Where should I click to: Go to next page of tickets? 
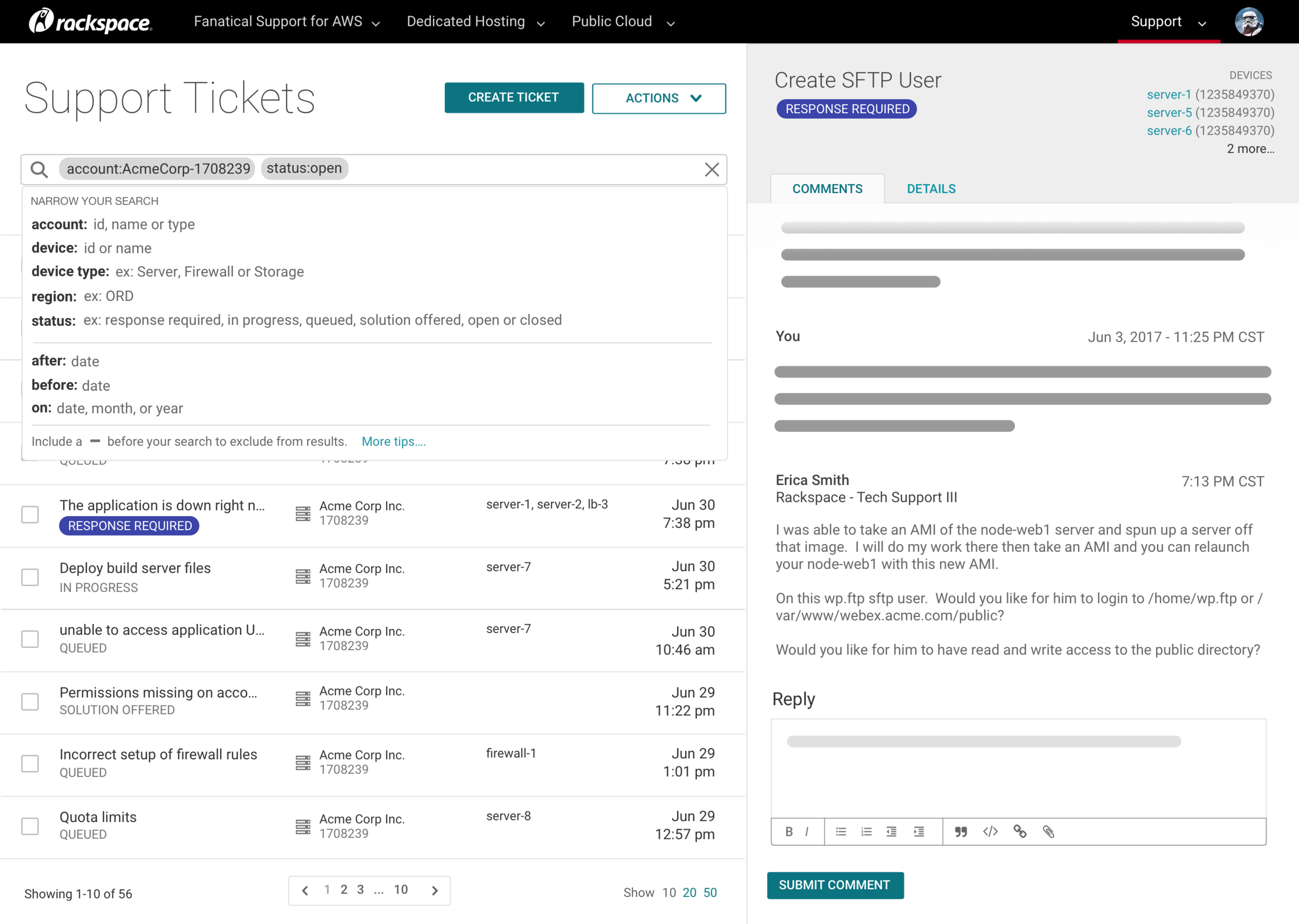(x=435, y=890)
